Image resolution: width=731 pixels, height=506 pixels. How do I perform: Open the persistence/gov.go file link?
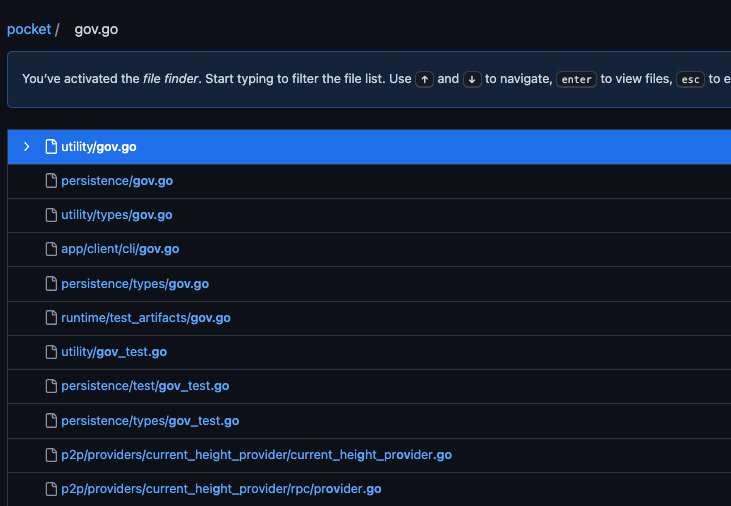117,181
